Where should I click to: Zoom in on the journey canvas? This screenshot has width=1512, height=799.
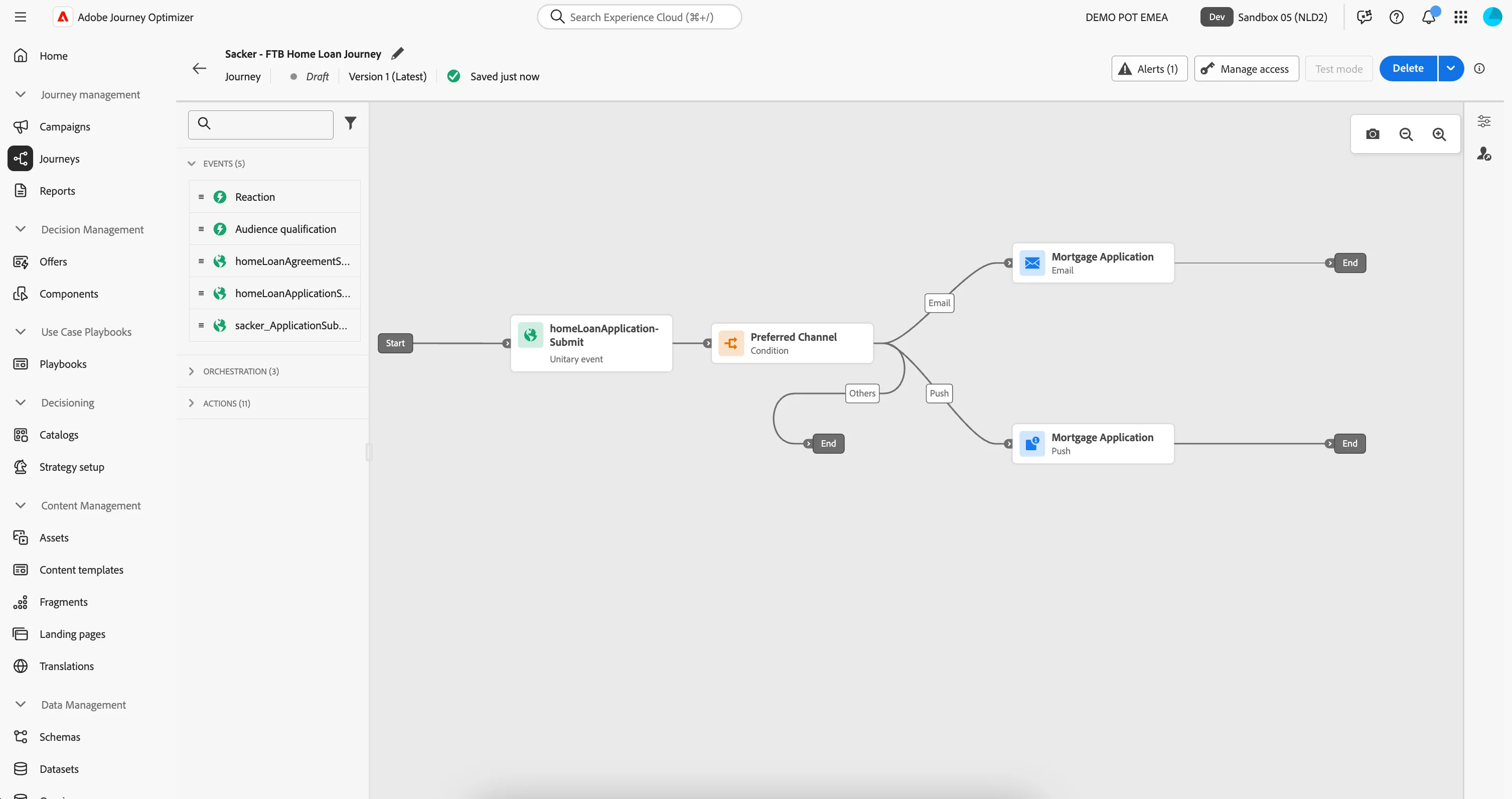pyautogui.click(x=1439, y=135)
